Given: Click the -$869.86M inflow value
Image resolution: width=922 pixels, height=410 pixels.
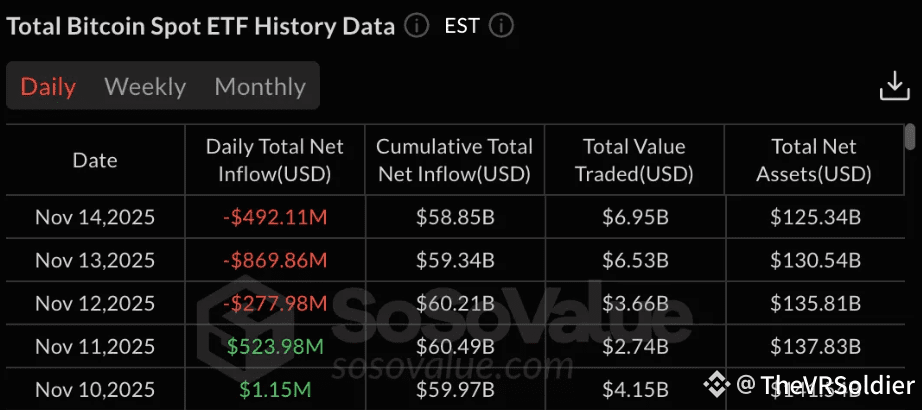Looking at the screenshot, I should pyautogui.click(x=275, y=261).
